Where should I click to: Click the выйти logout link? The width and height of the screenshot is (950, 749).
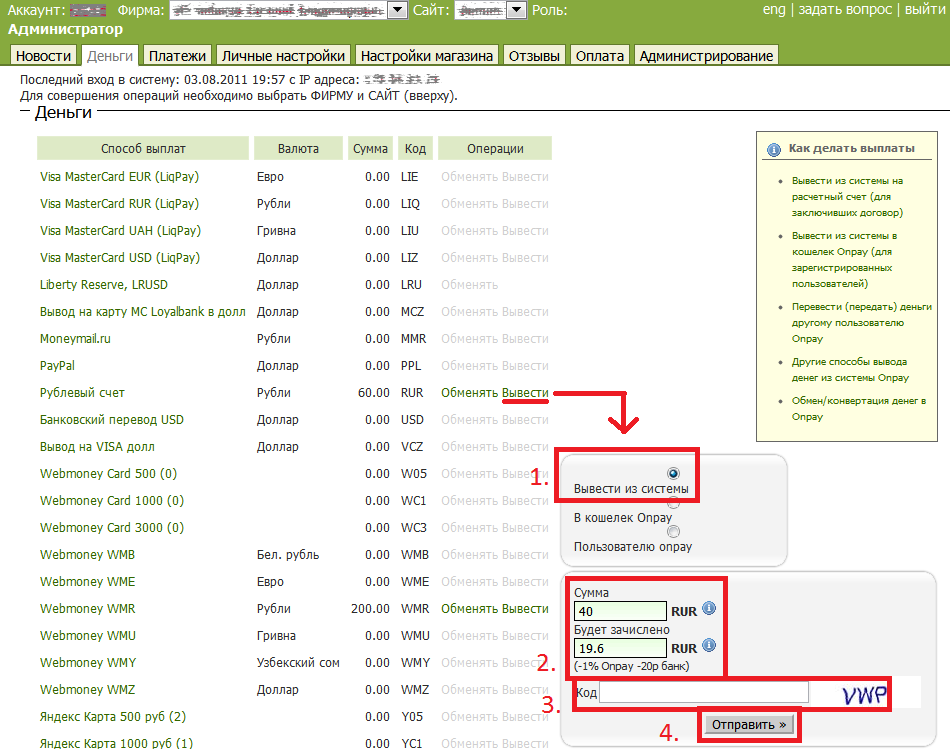pos(925,10)
